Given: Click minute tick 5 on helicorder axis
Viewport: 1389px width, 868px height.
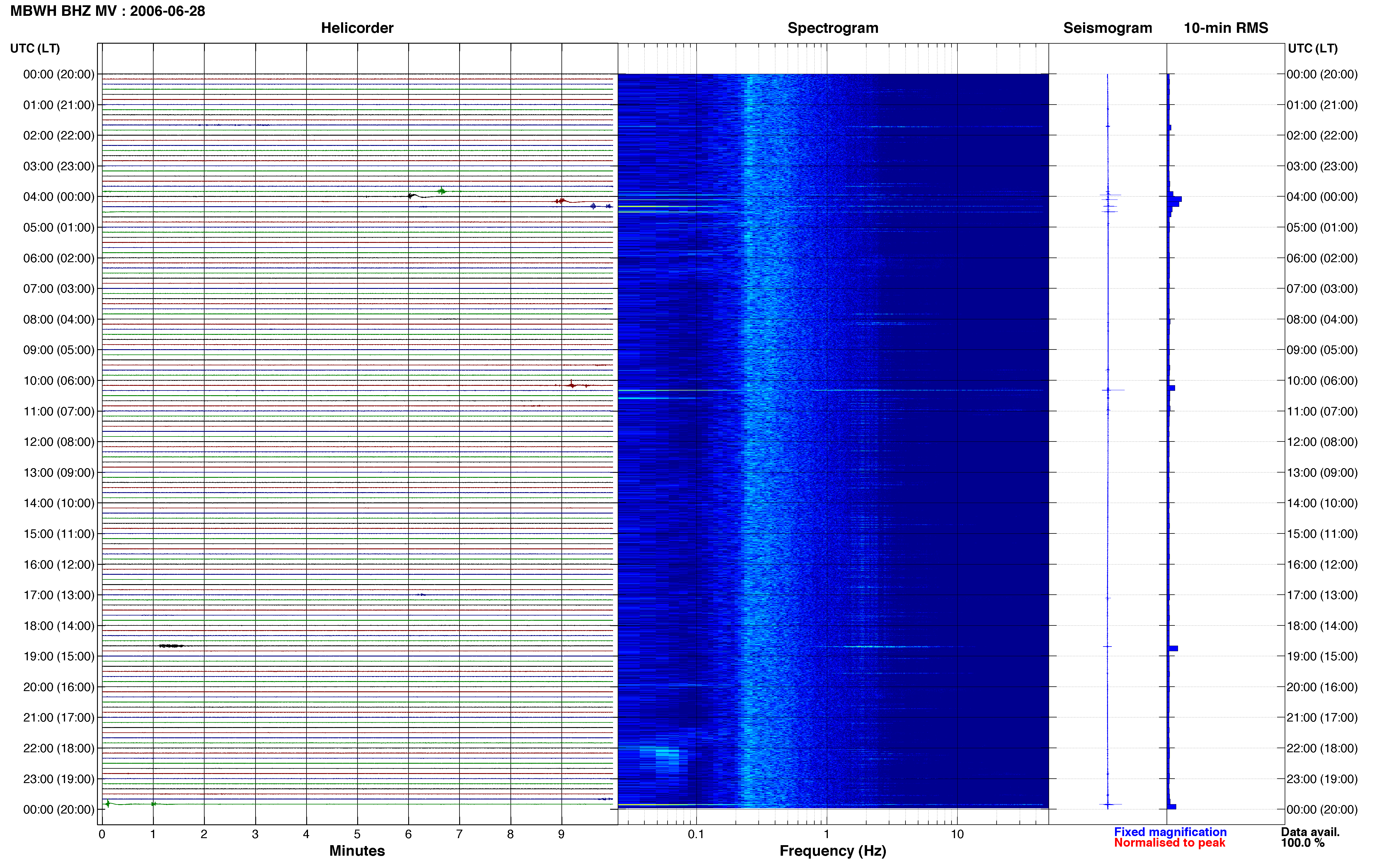Looking at the screenshot, I should click(x=357, y=834).
